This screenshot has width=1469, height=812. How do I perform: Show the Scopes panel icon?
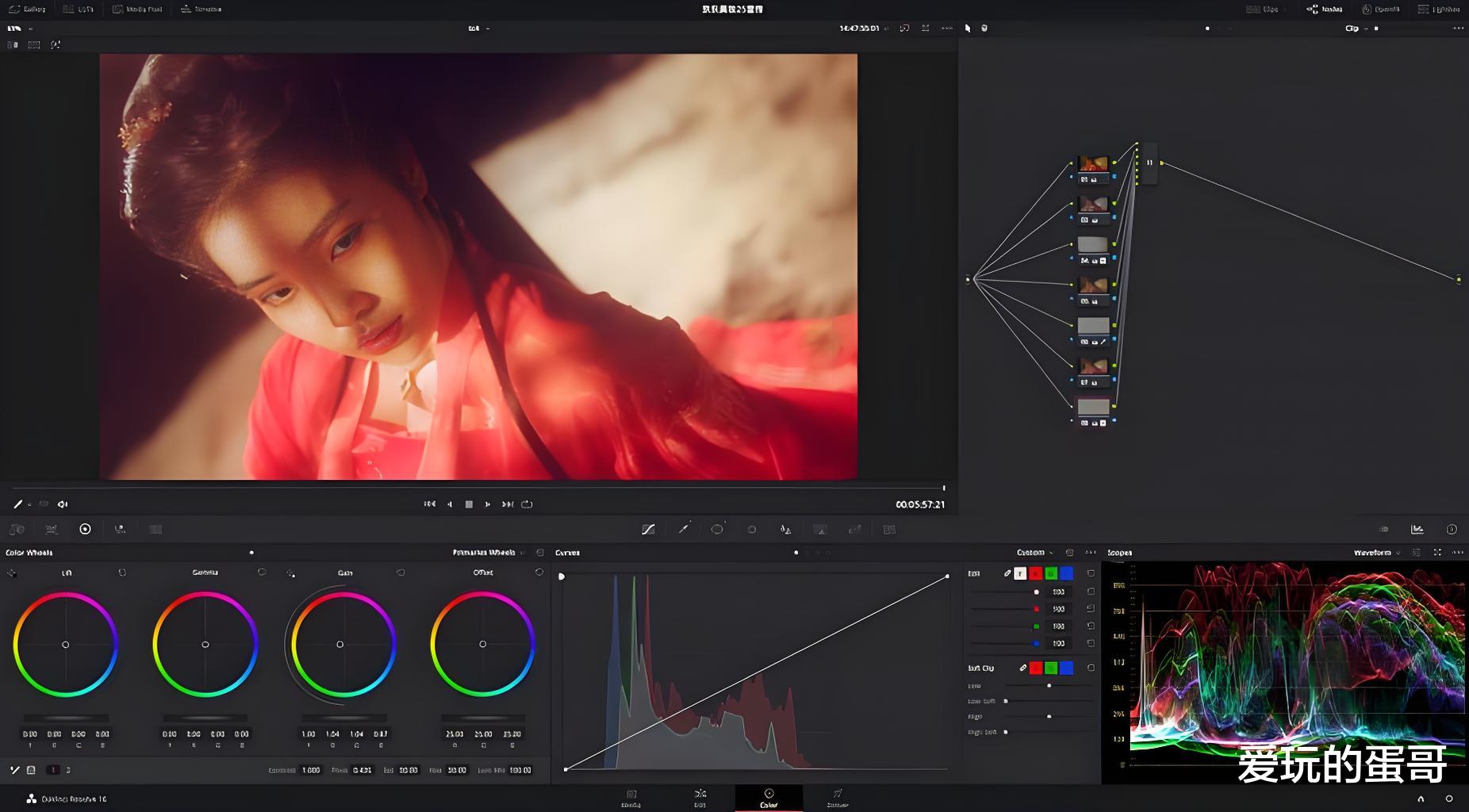click(1417, 529)
